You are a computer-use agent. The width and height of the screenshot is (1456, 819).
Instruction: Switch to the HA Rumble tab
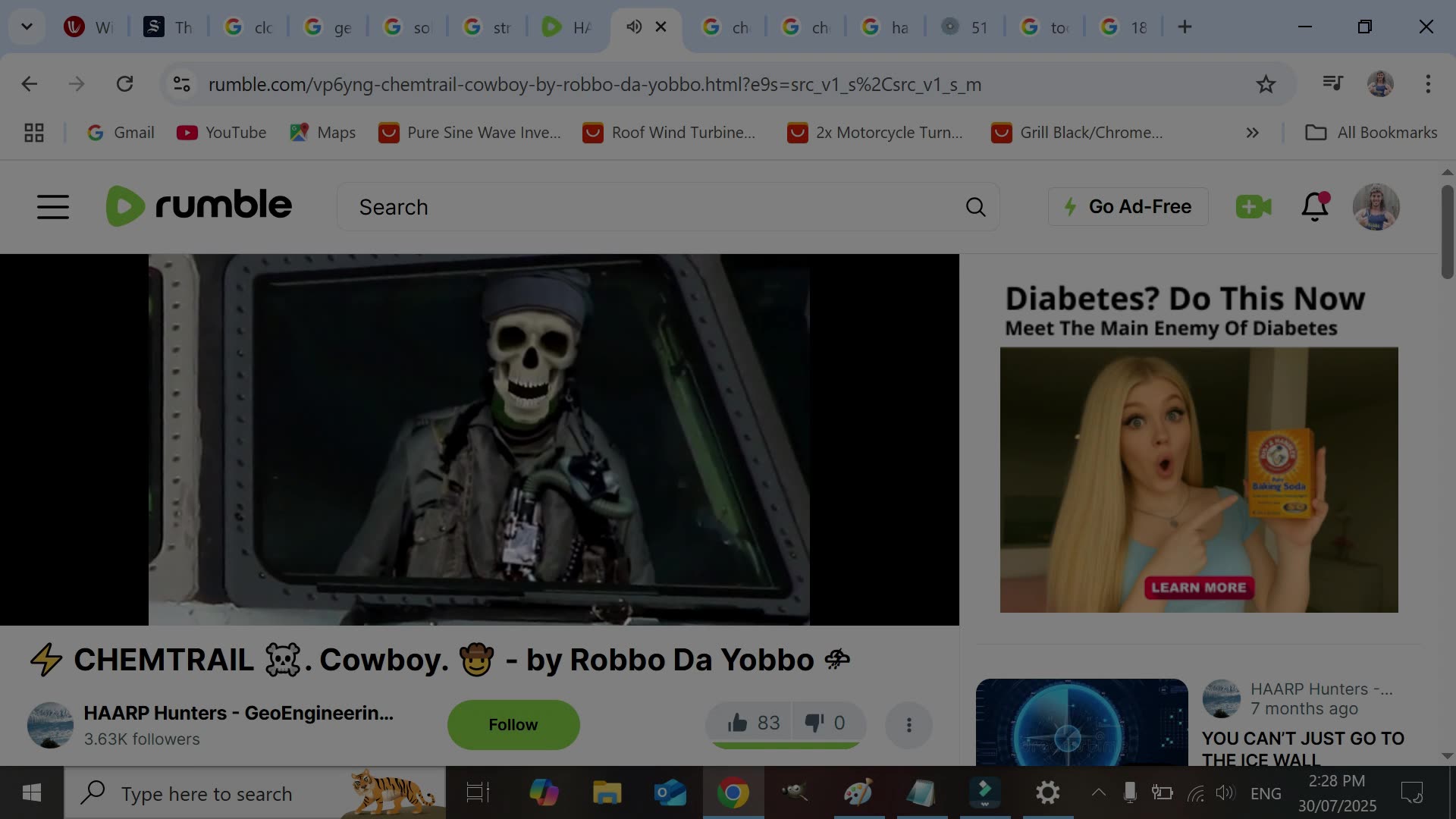pyautogui.click(x=567, y=27)
